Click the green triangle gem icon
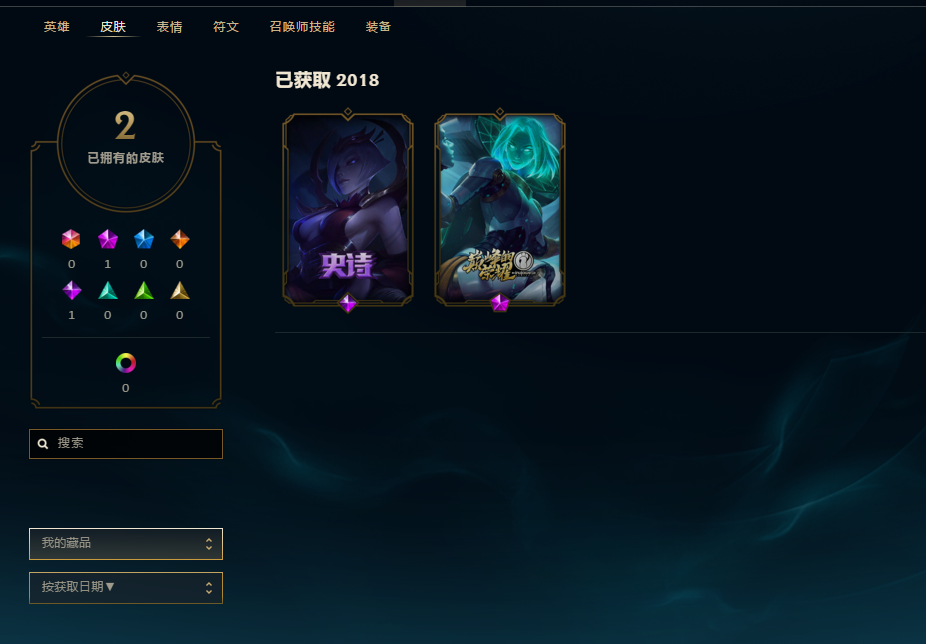The height and width of the screenshot is (644, 926). (144, 290)
